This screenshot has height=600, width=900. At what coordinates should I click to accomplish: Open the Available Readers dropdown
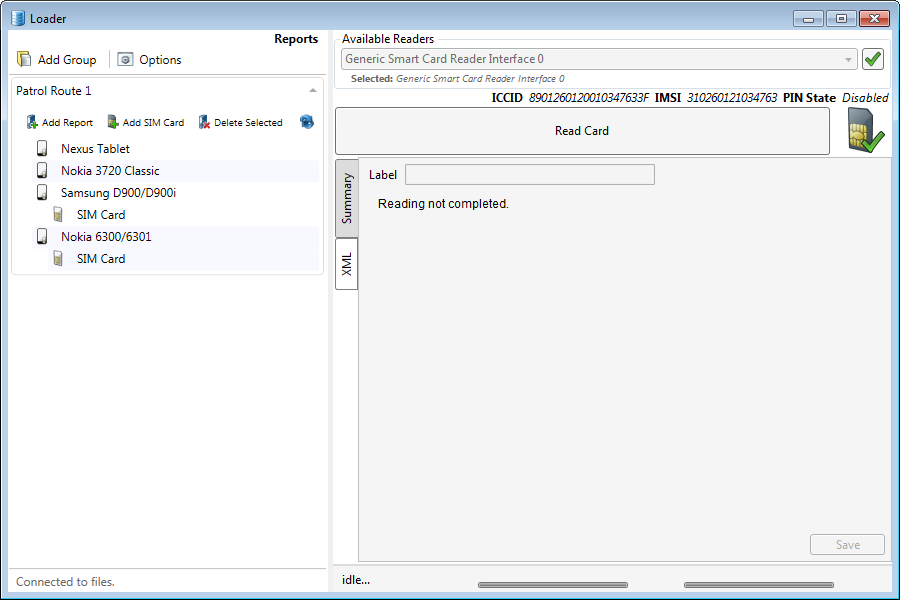(599, 59)
